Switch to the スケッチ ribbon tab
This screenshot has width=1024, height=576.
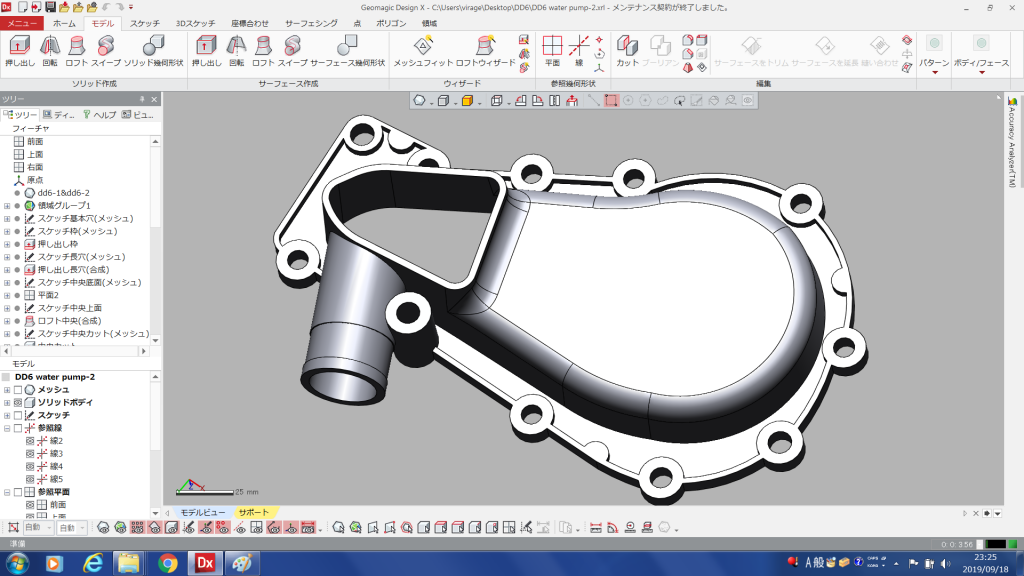coord(144,22)
